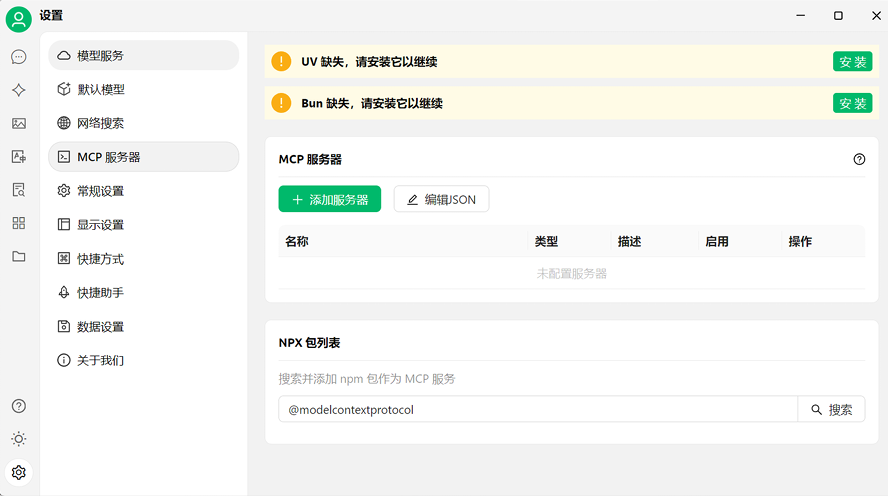
Task: Focus the npm package search input field
Action: coord(538,409)
